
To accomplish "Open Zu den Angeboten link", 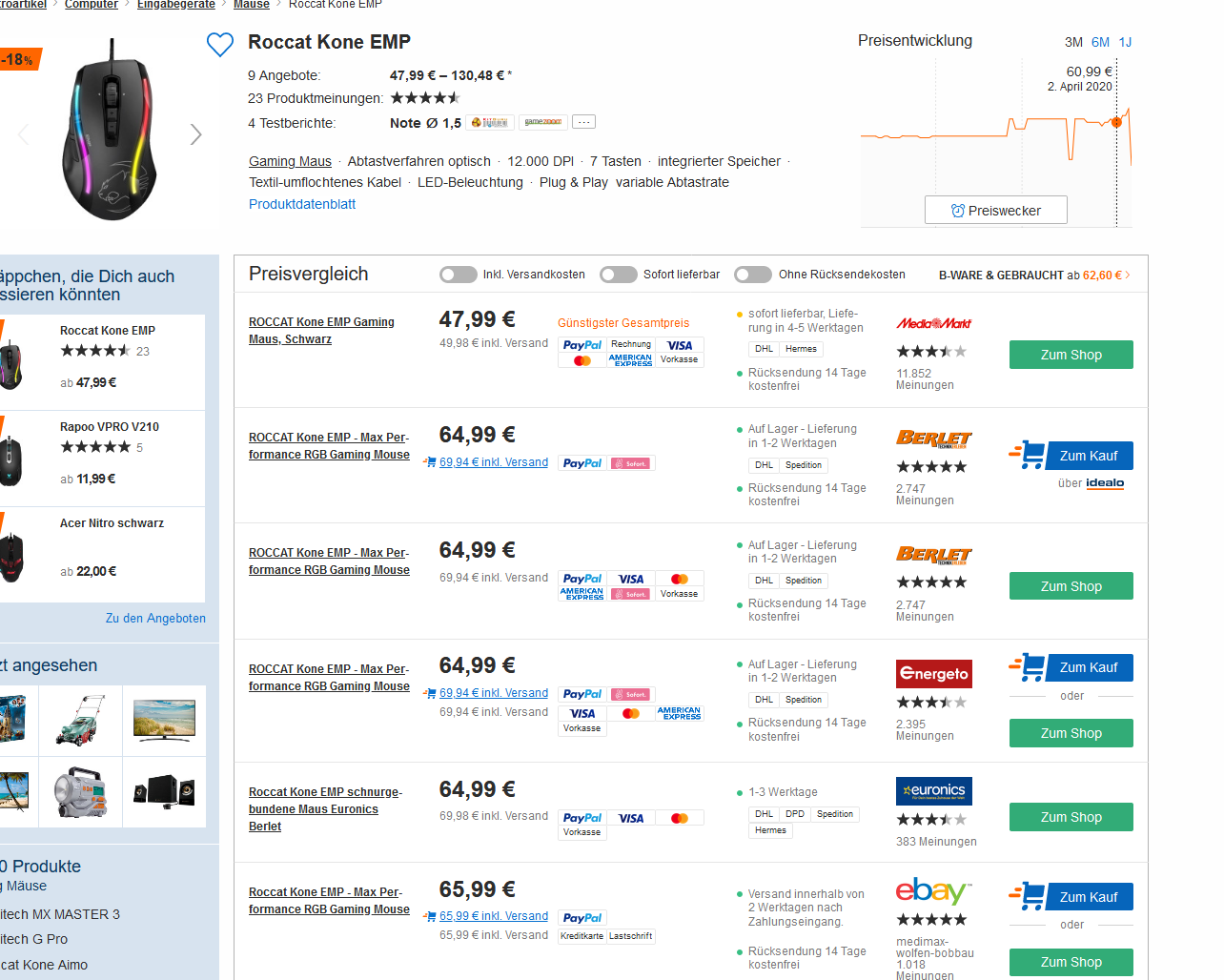I will point(155,619).
